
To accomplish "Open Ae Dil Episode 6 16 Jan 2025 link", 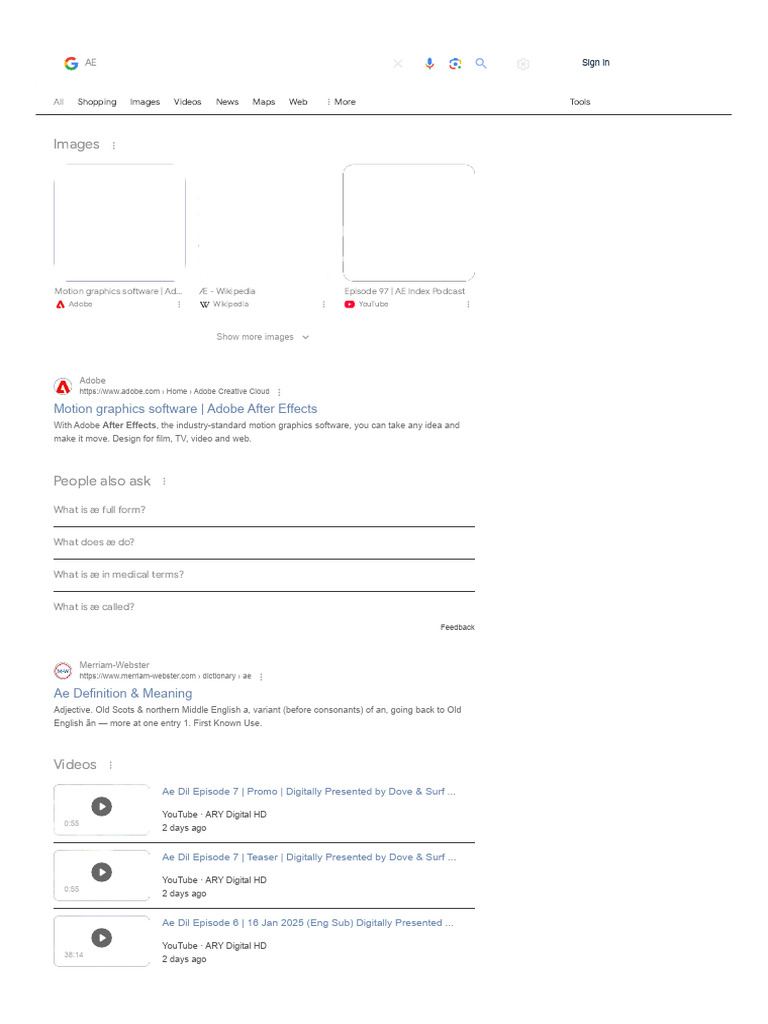I will [308, 923].
